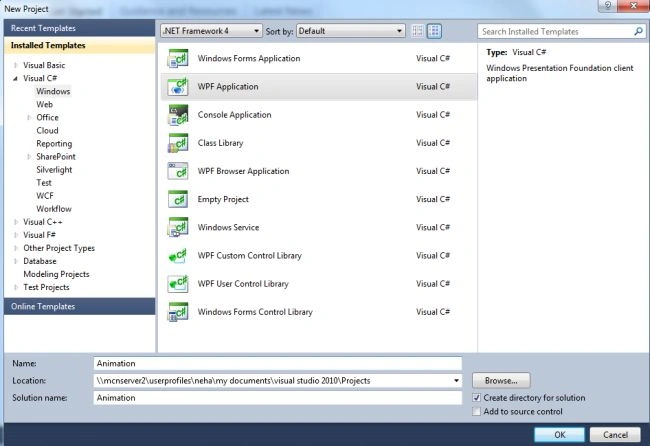650x446 pixels.
Task: Click the Windows Service template icon
Action: tap(178, 228)
